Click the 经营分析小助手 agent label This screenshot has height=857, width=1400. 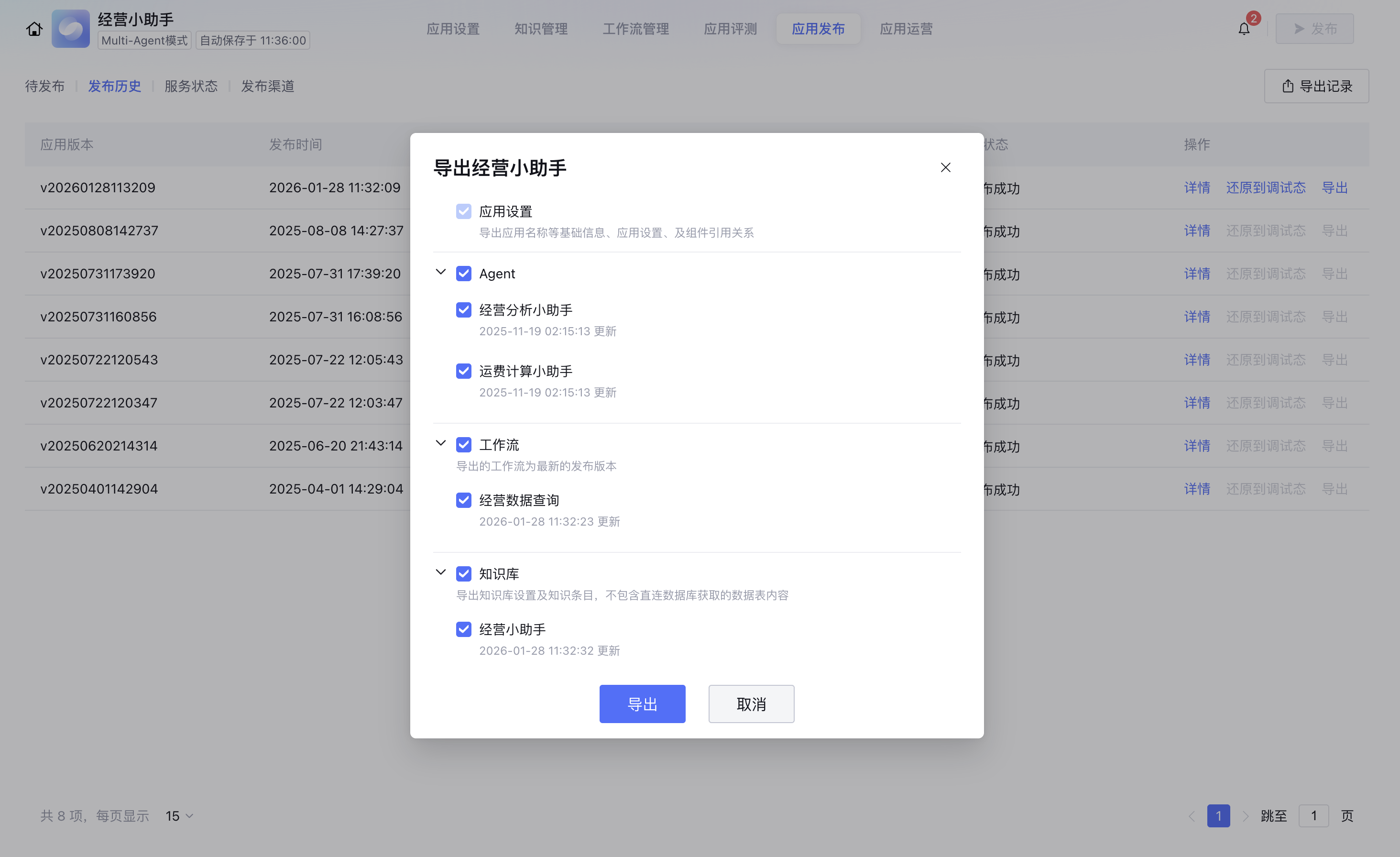tap(525, 310)
